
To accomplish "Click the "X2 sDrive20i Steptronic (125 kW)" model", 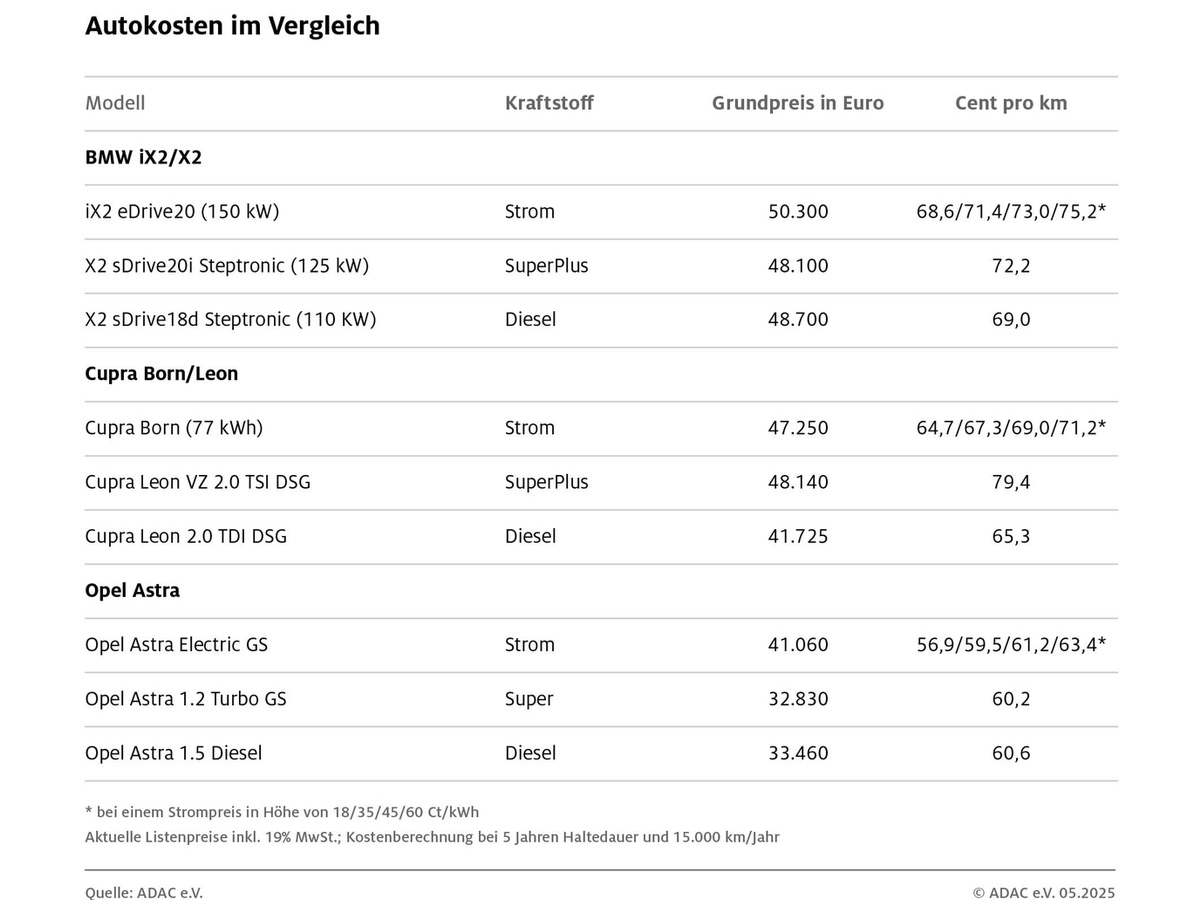I will [227, 266].
